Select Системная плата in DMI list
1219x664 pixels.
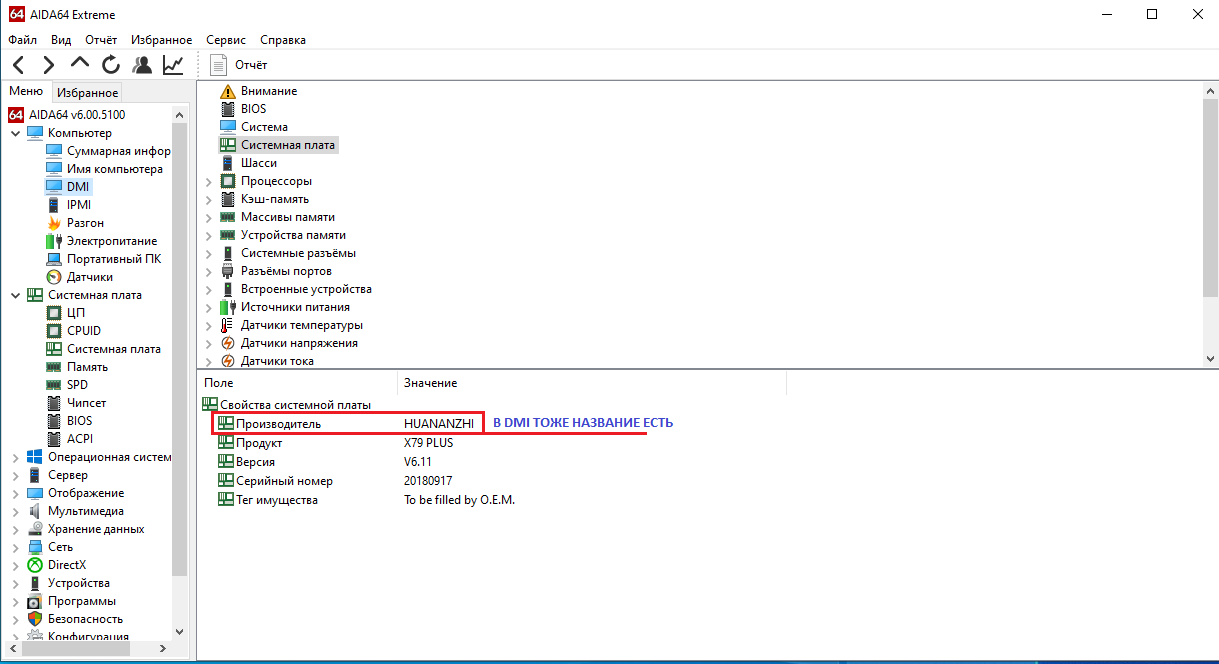289,145
